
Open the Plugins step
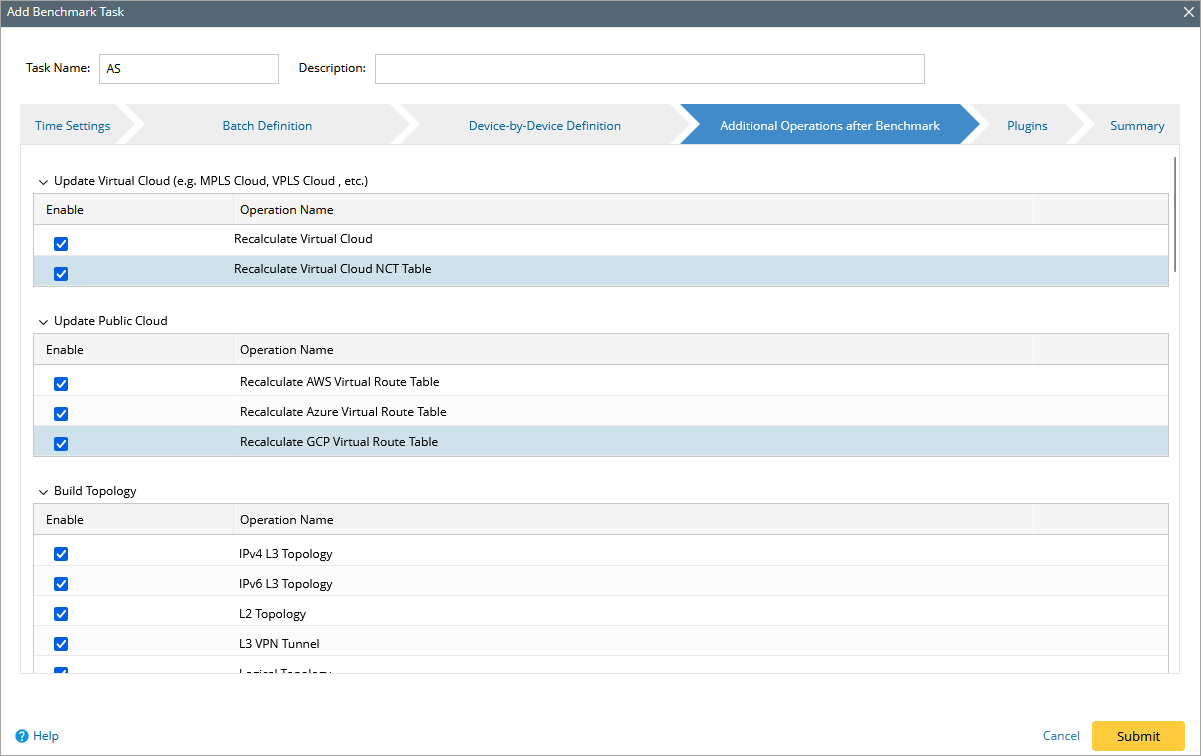tap(1027, 126)
